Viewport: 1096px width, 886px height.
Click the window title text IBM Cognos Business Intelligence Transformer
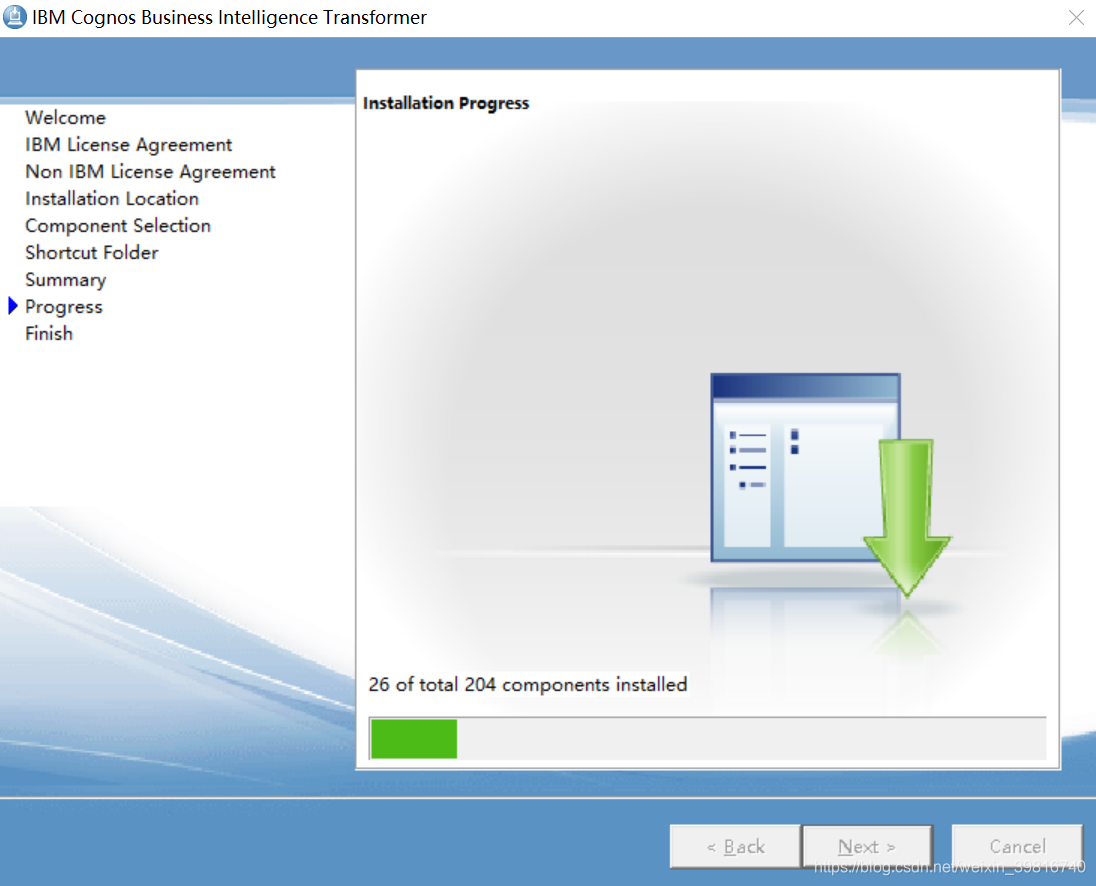click(229, 17)
